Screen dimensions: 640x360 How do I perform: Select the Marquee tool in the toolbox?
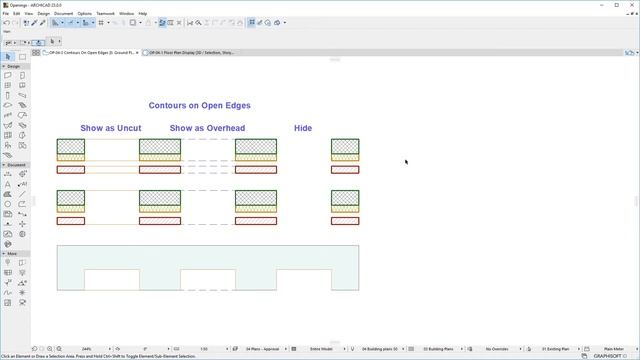pos(22,57)
